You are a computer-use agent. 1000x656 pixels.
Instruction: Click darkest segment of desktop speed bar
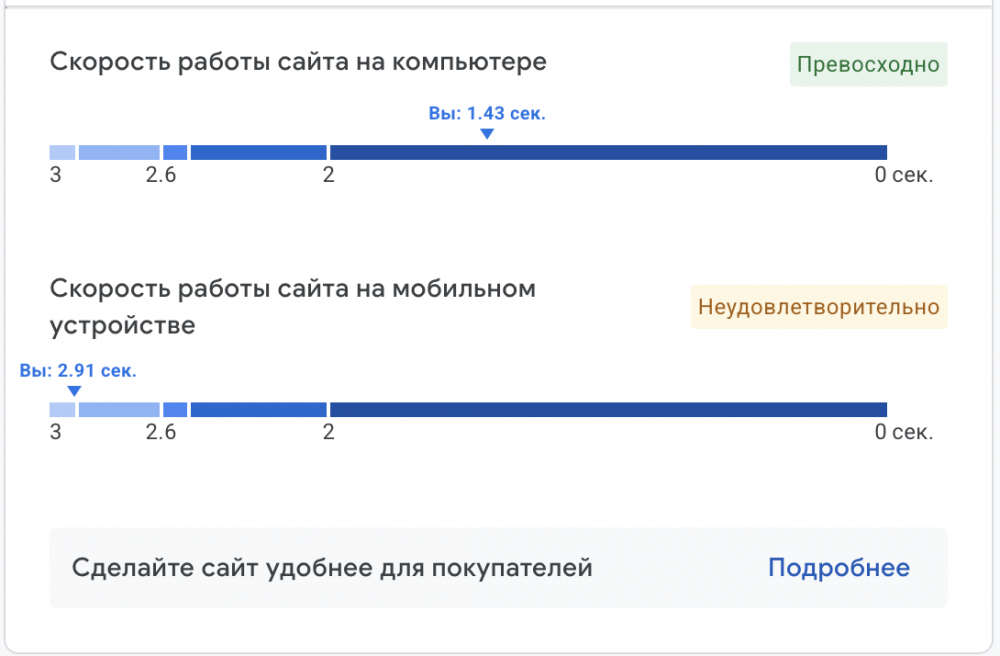click(x=608, y=152)
